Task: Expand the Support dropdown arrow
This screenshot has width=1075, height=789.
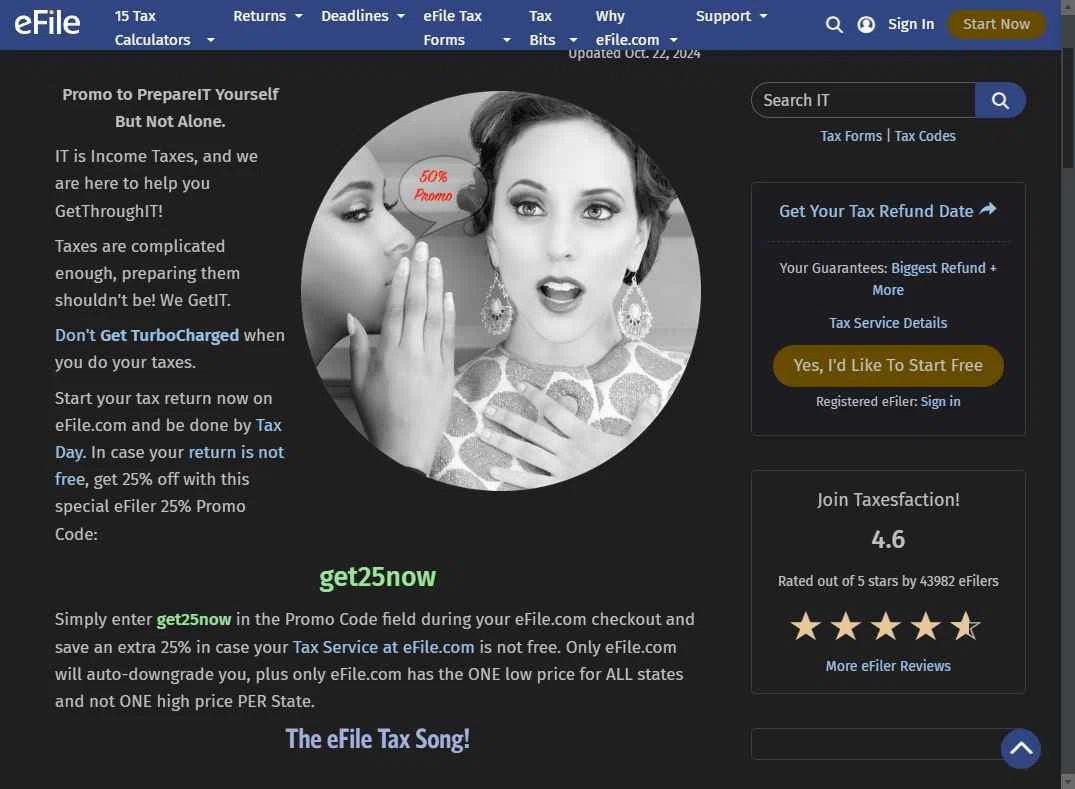Action: pyautogui.click(x=763, y=16)
